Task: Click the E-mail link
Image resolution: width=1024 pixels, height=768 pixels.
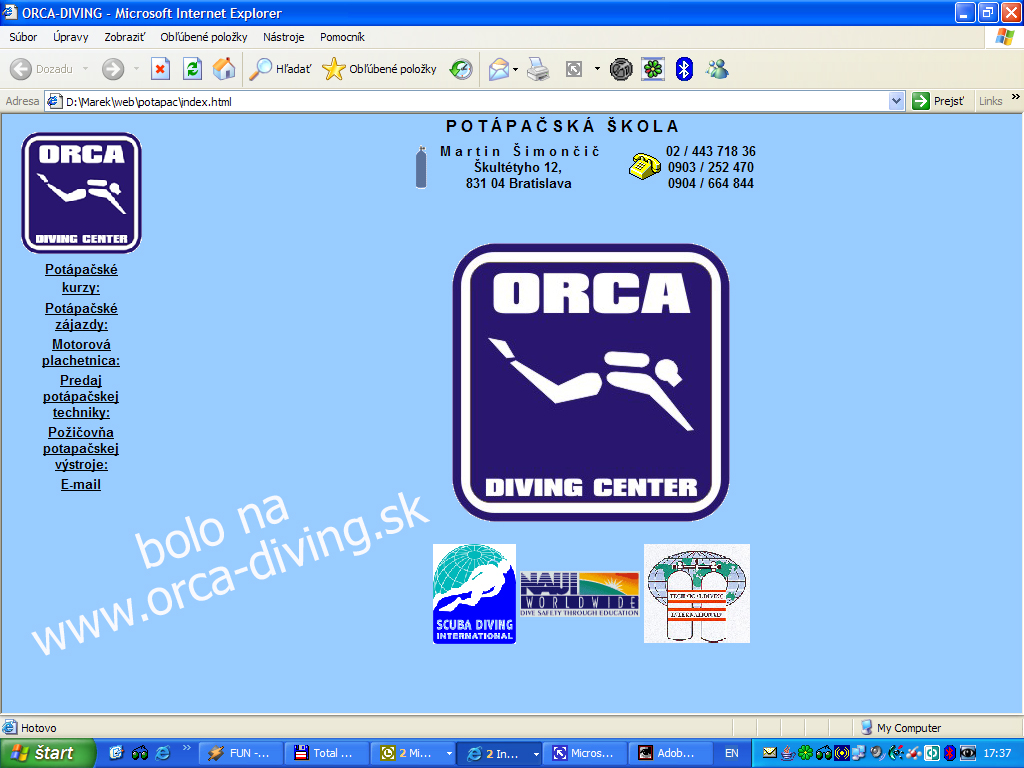Action: click(81, 485)
